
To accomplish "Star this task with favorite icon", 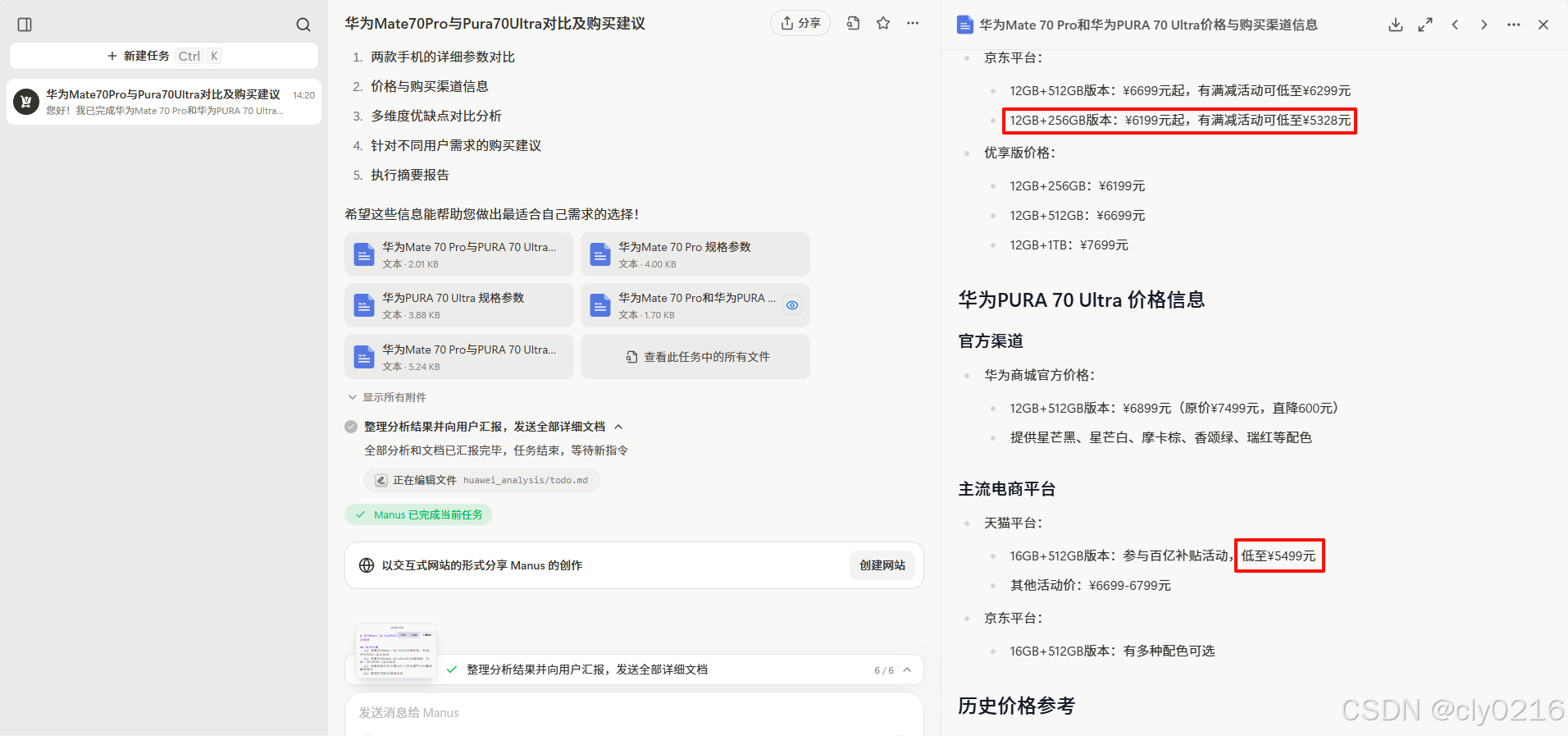I will click(x=883, y=23).
